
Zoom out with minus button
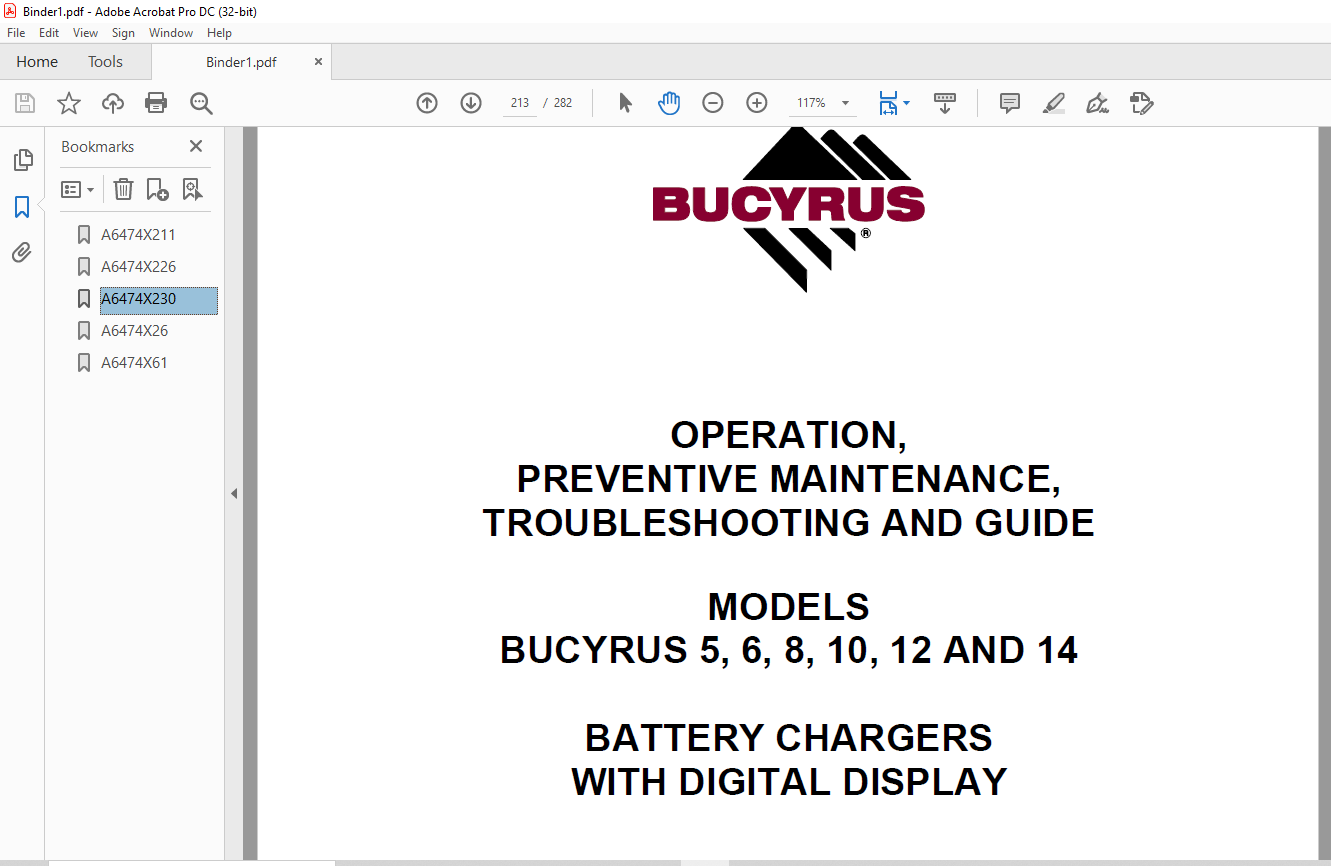(x=713, y=103)
